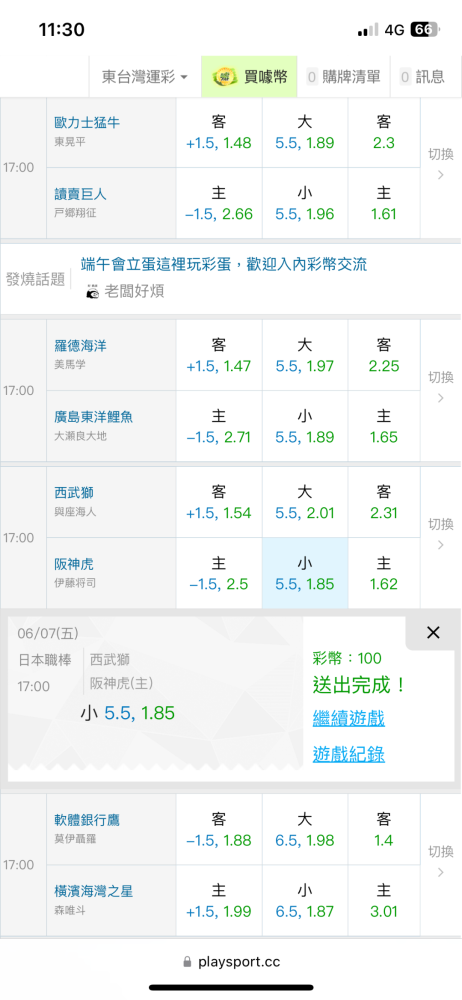Image resolution: width=462 pixels, height=1000 pixels.
Task: Open 遊戲紀錄 link
Action: (348, 755)
